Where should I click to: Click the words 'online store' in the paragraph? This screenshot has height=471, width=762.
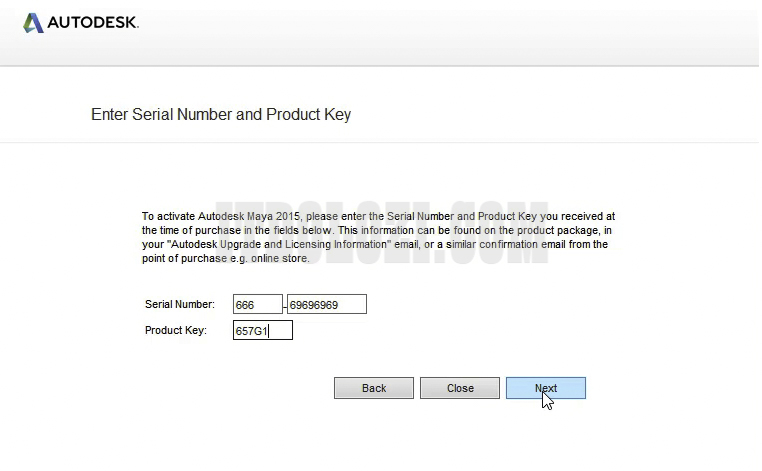click(268, 258)
